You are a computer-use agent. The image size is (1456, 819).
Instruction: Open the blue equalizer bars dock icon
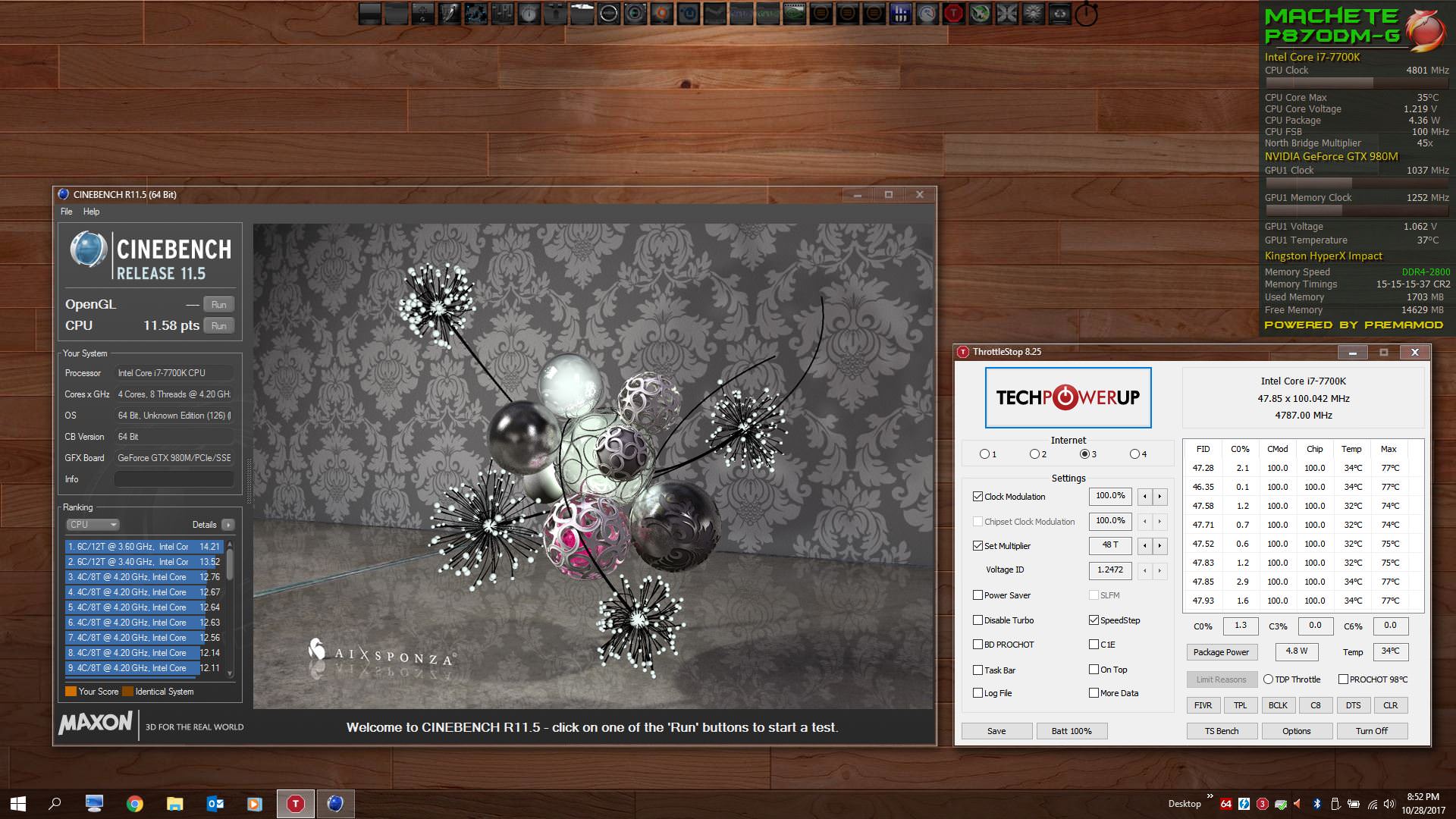900,13
